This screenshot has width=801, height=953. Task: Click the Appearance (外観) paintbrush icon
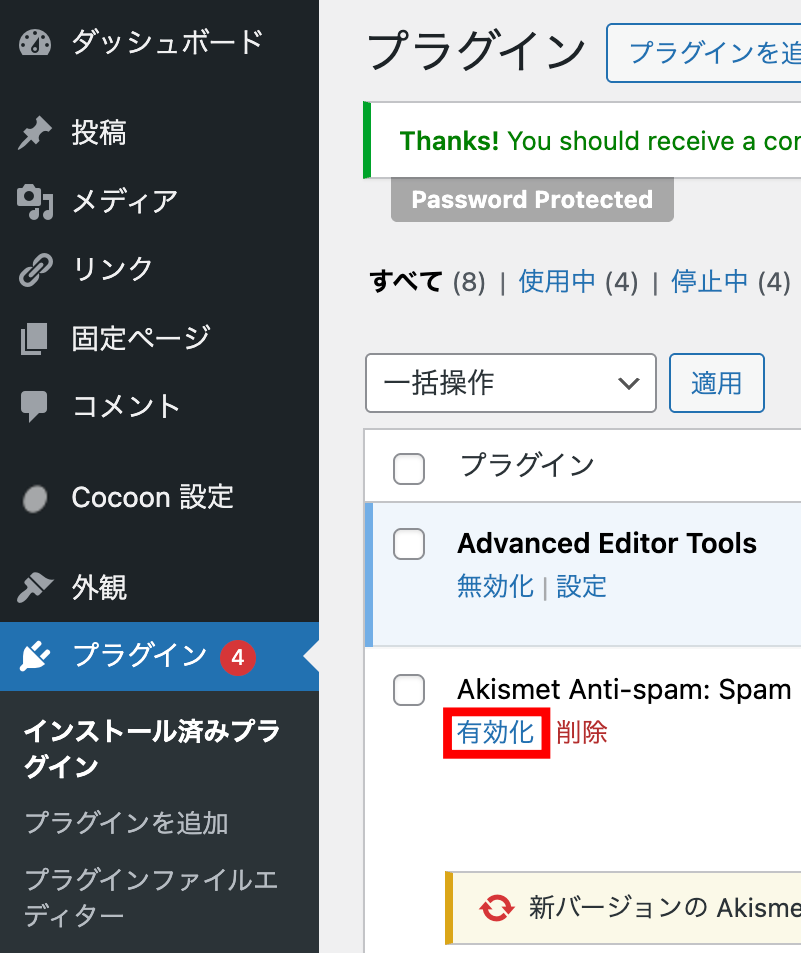pyautogui.click(x=34, y=588)
